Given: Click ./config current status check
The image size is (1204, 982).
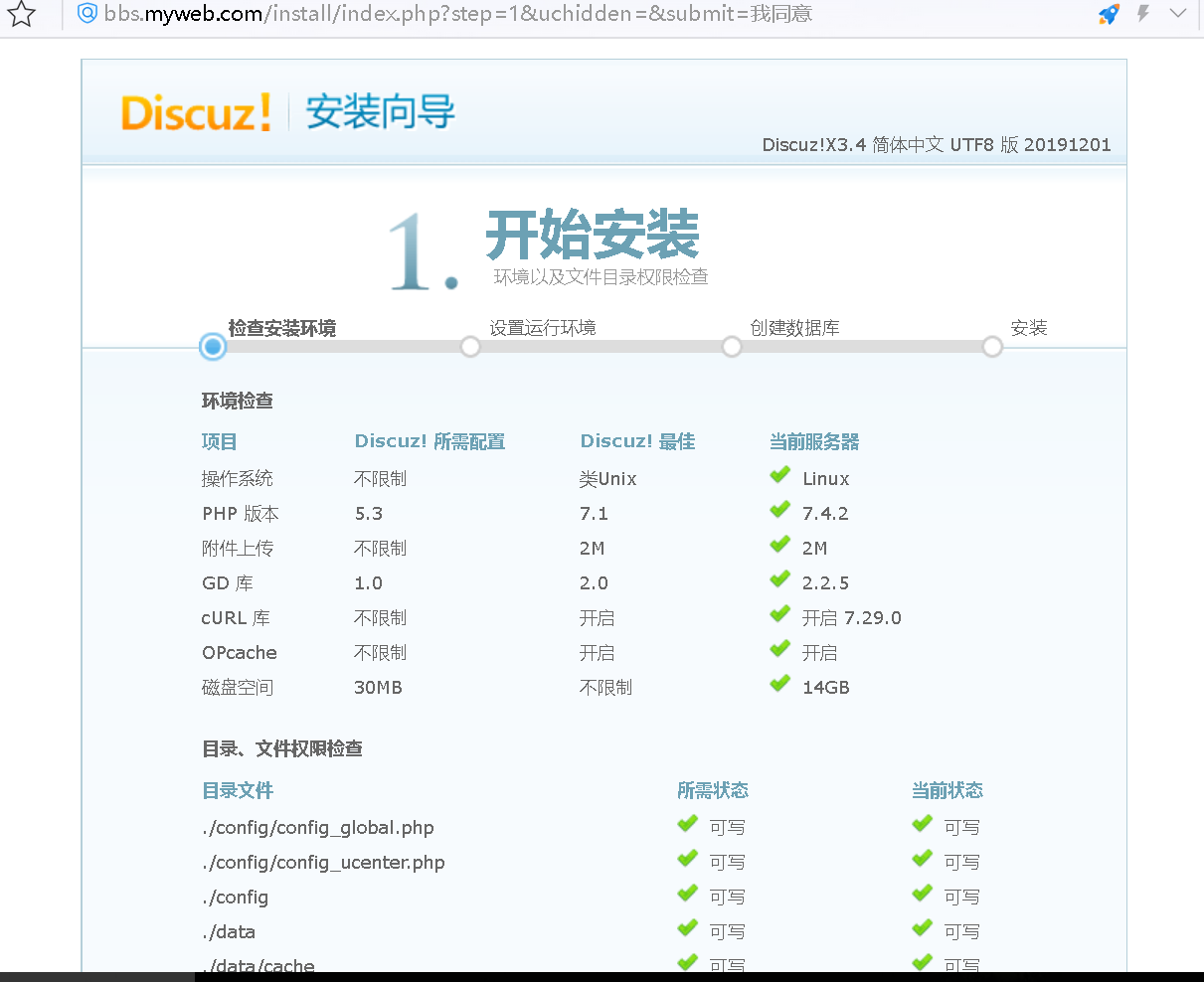Looking at the screenshot, I should pos(923,894).
